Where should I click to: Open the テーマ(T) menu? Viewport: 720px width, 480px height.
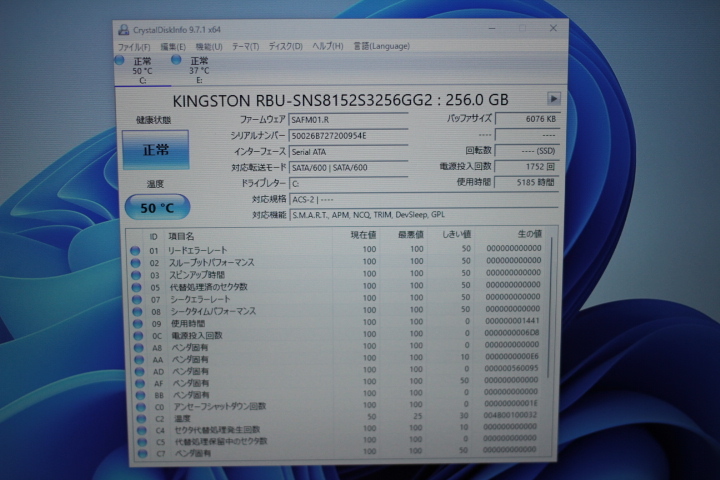pyautogui.click(x=245, y=47)
